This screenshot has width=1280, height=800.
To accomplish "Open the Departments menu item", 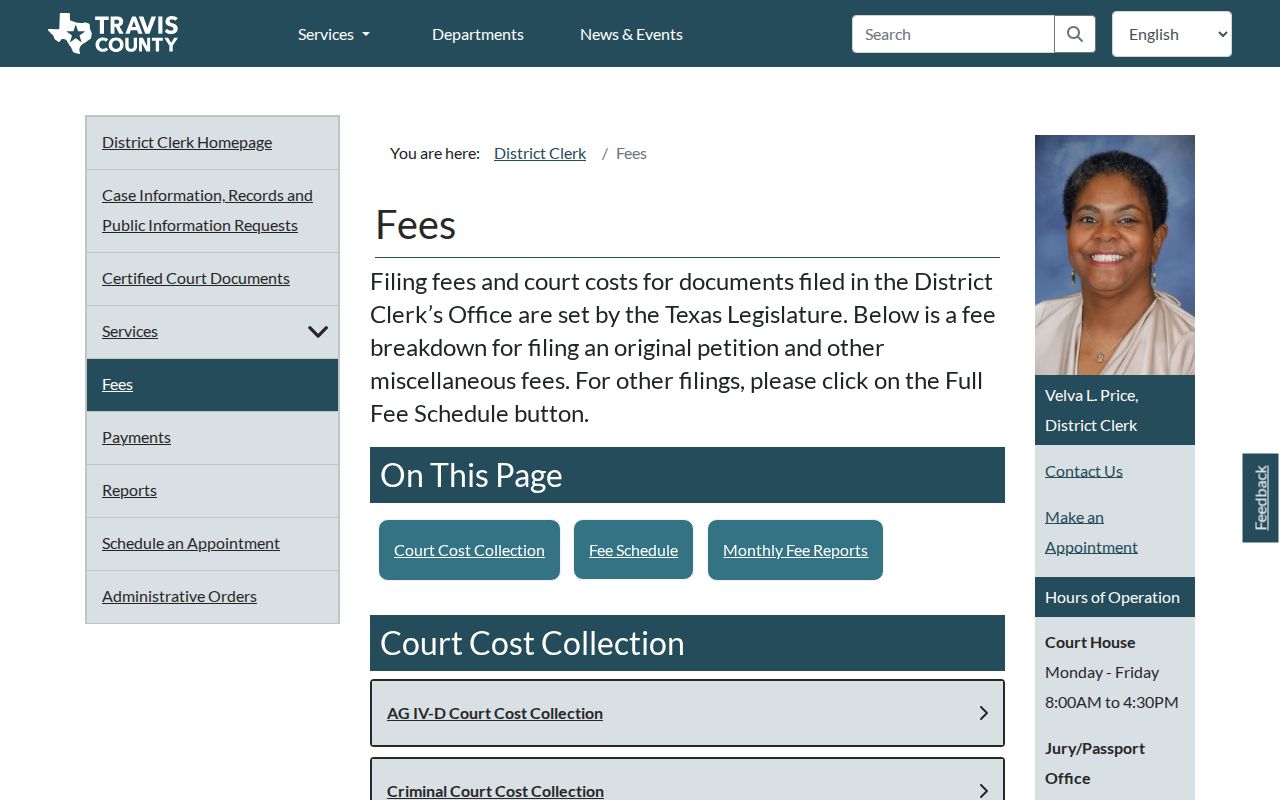I will tap(478, 34).
